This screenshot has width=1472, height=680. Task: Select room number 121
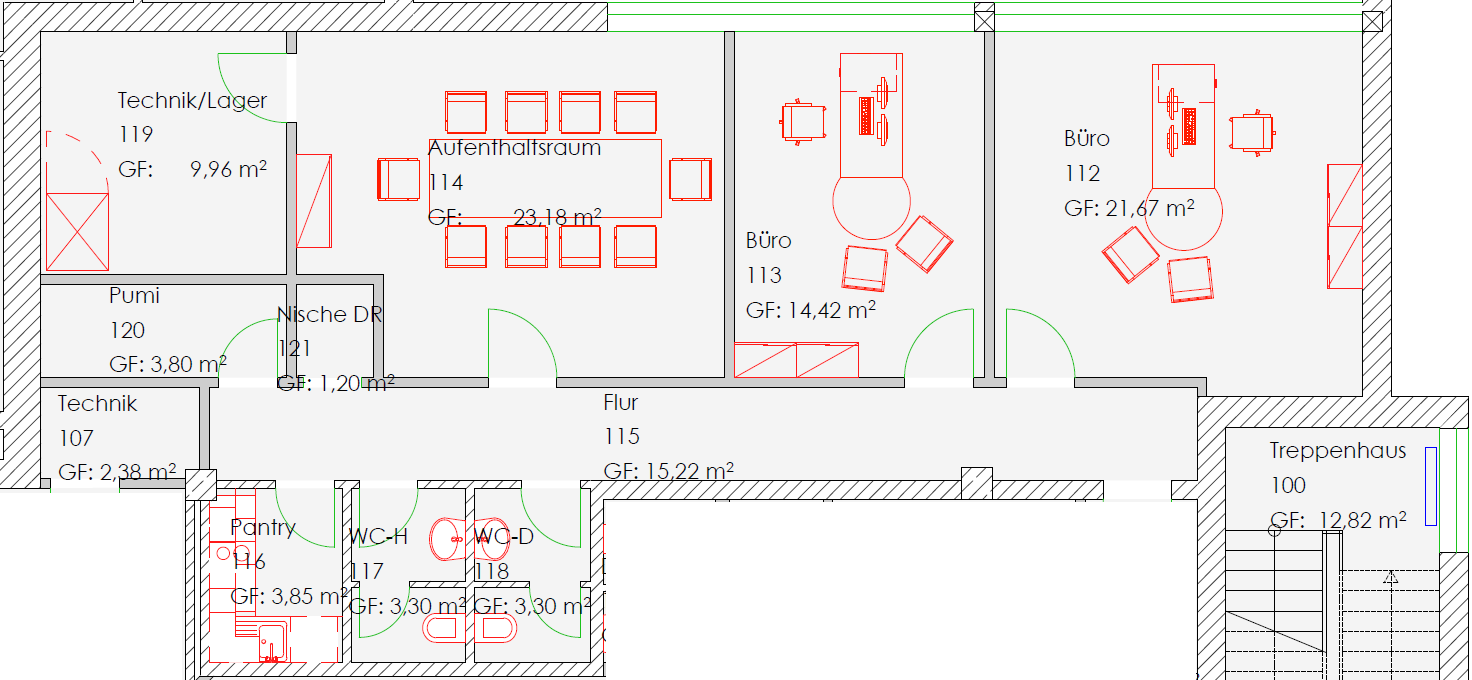pos(294,349)
